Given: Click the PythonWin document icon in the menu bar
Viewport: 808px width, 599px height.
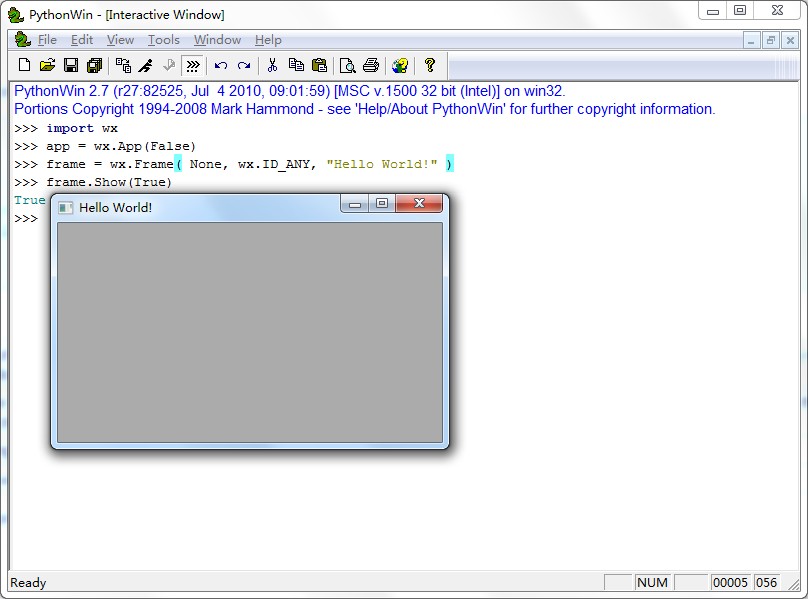Looking at the screenshot, I should pos(23,40).
